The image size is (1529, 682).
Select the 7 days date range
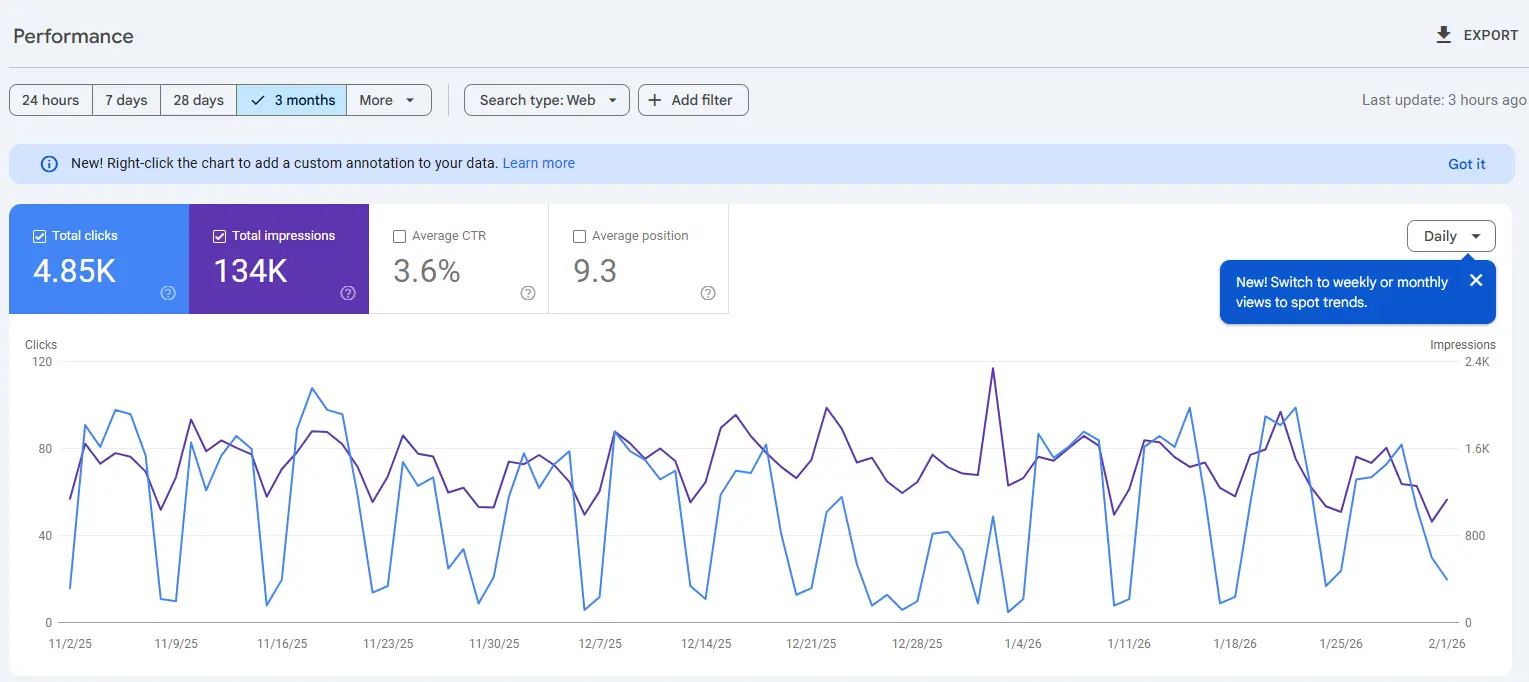pyautogui.click(x=126, y=100)
